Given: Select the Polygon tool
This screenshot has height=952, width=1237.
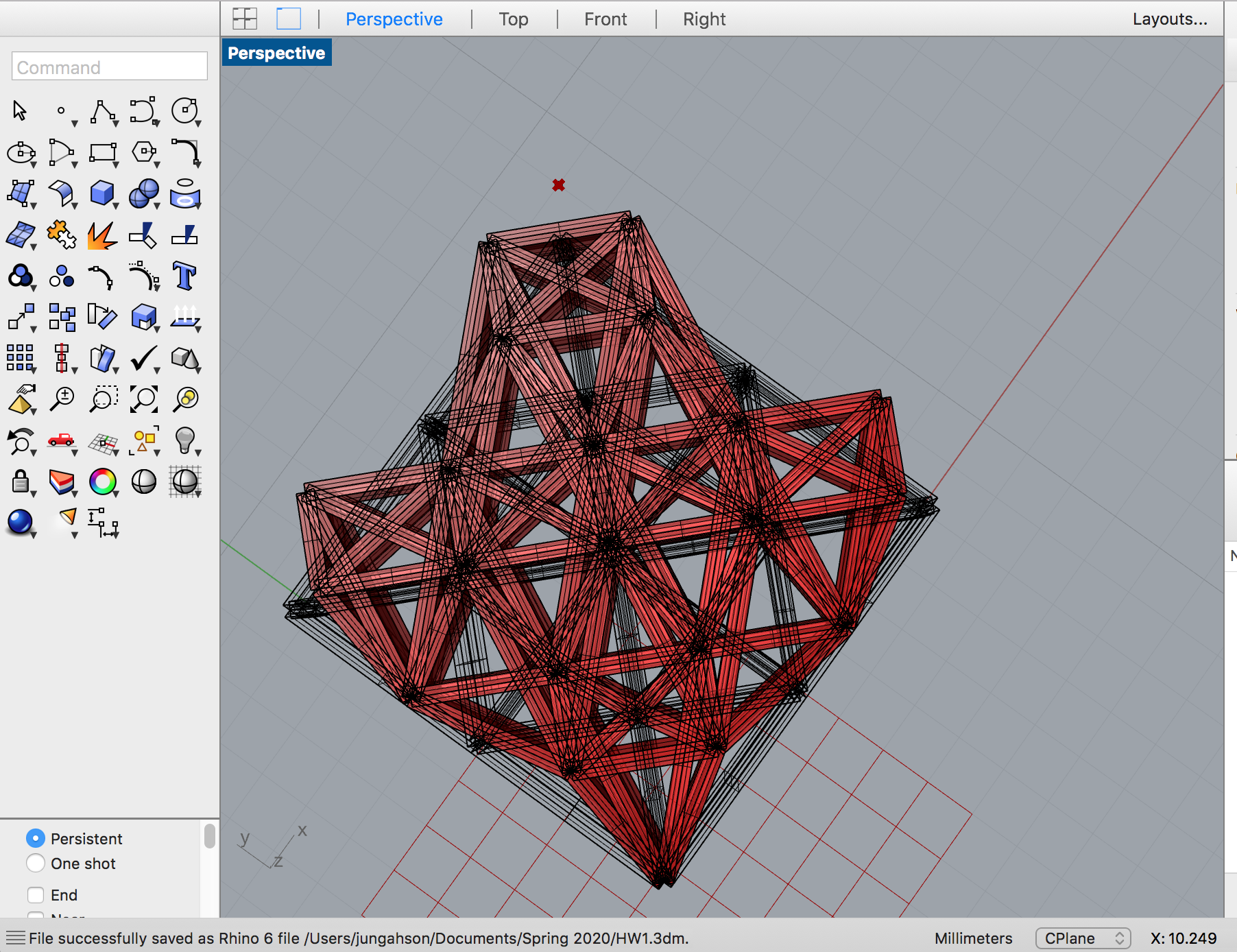Looking at the screenshot, I should [144, 152].
